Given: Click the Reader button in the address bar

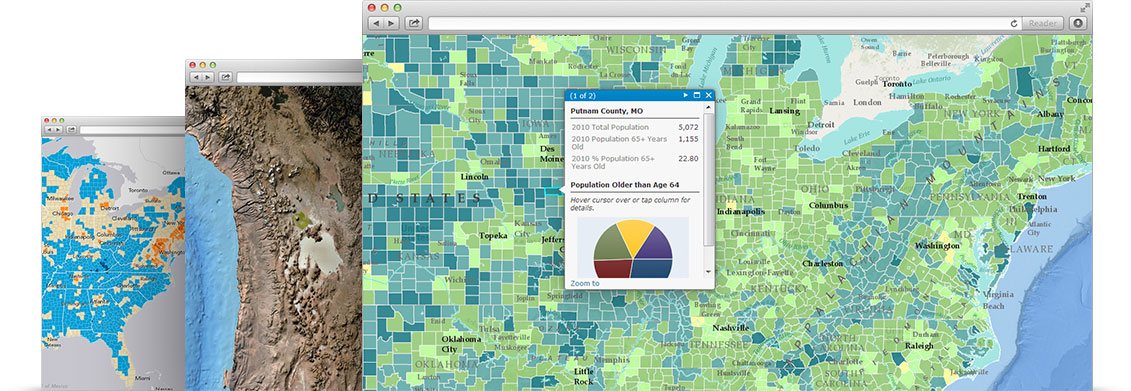Looking at the screenshot, I should click(x=1042, y=24).
